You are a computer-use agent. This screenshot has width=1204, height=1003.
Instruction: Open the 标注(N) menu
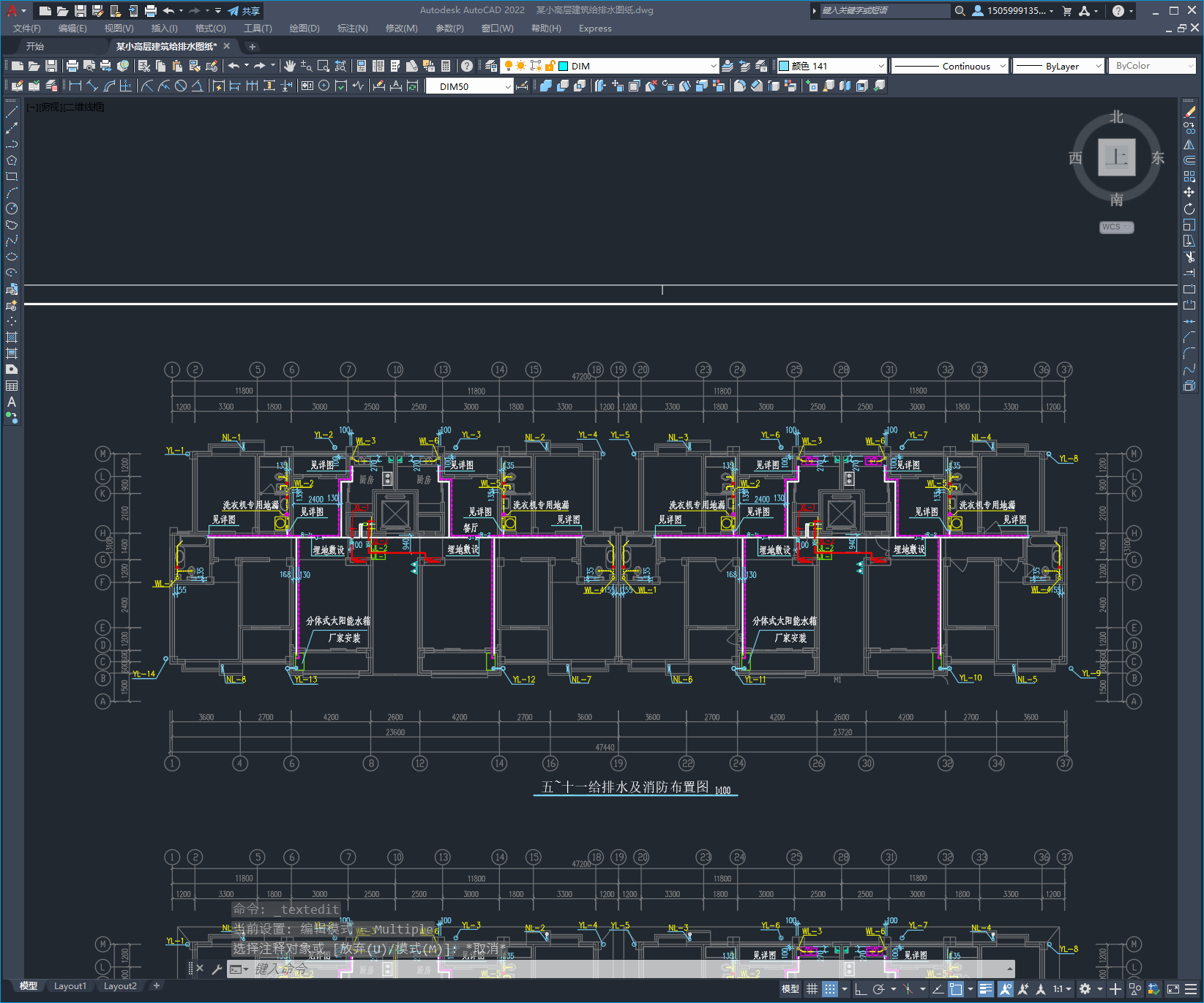(x=352, y=29)
